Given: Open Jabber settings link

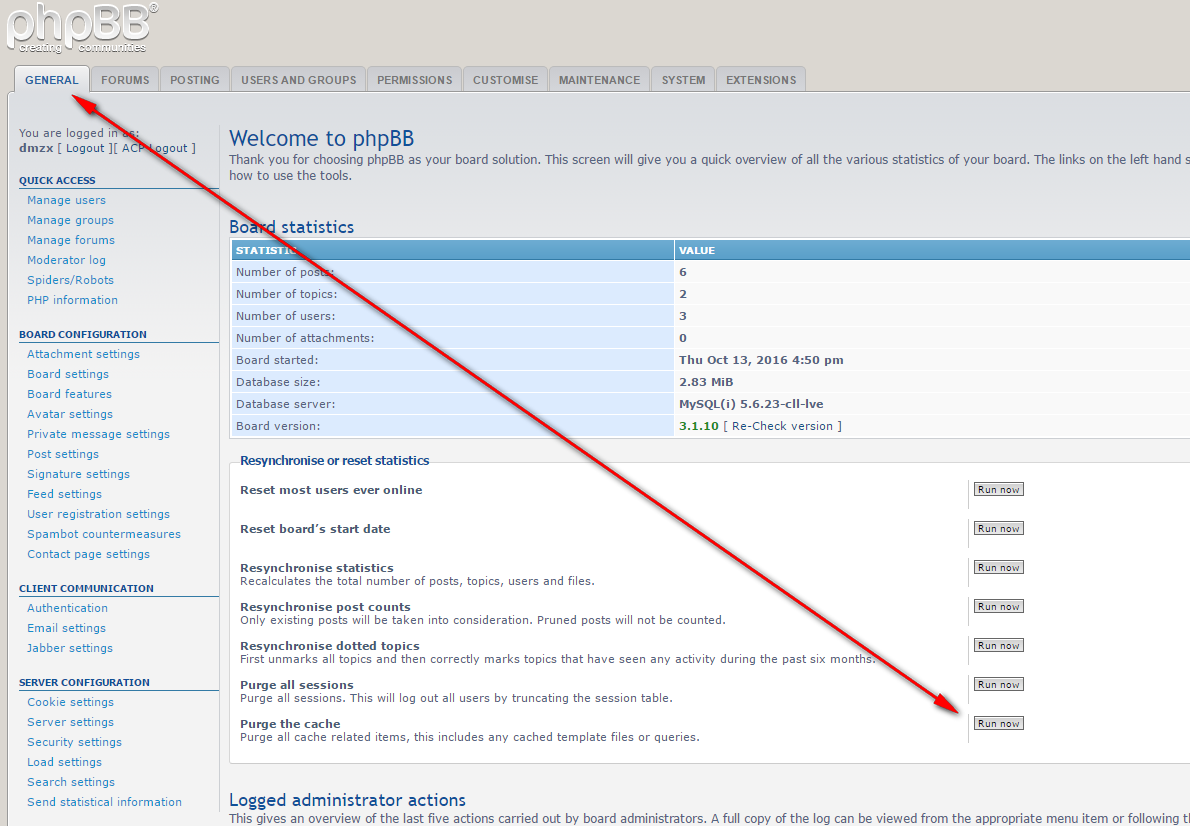Looking at the screenshot, I should pyautogui.click(x=70, y=648).
